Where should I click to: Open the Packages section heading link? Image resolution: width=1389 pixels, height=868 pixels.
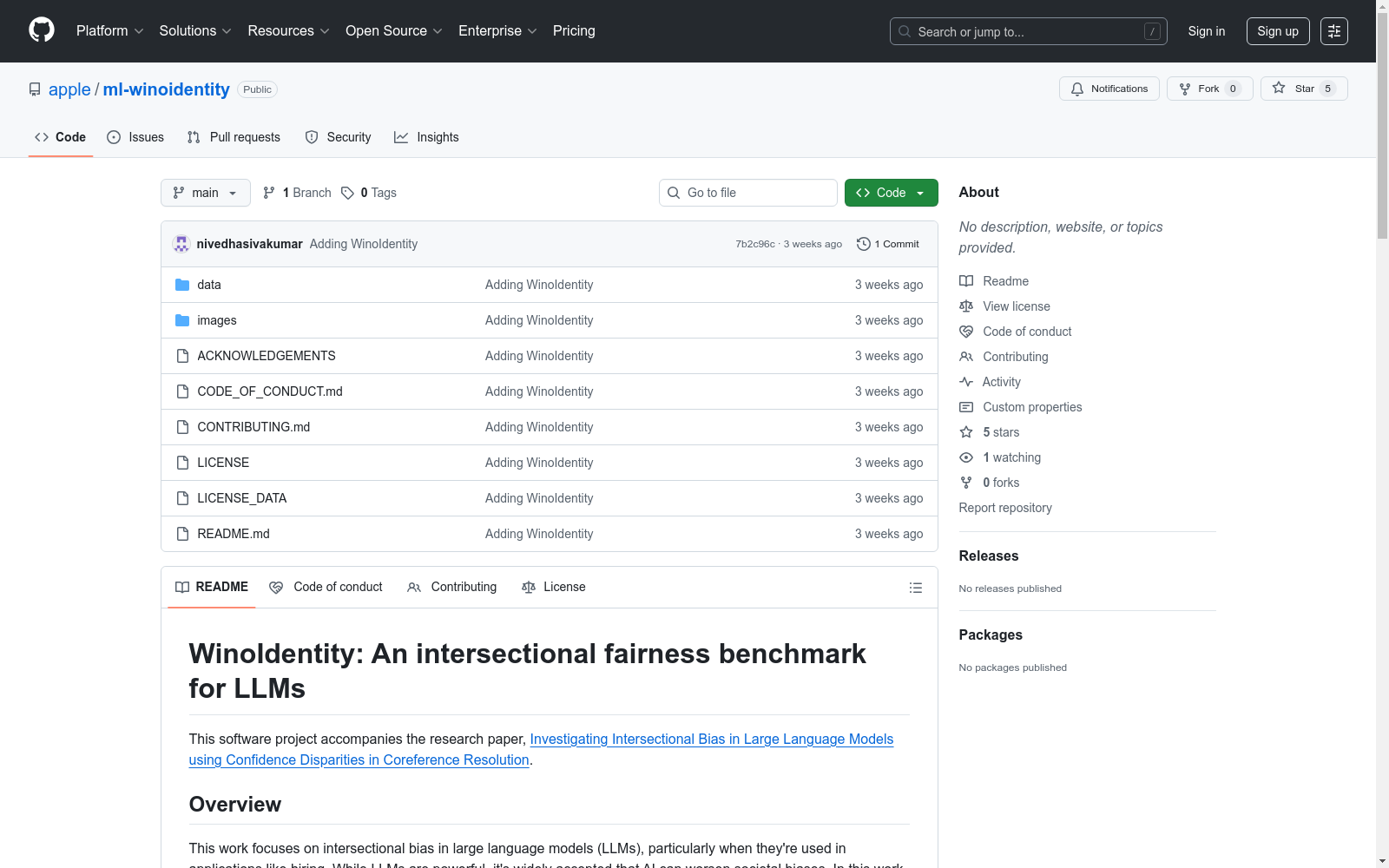[x=991, y=635]
